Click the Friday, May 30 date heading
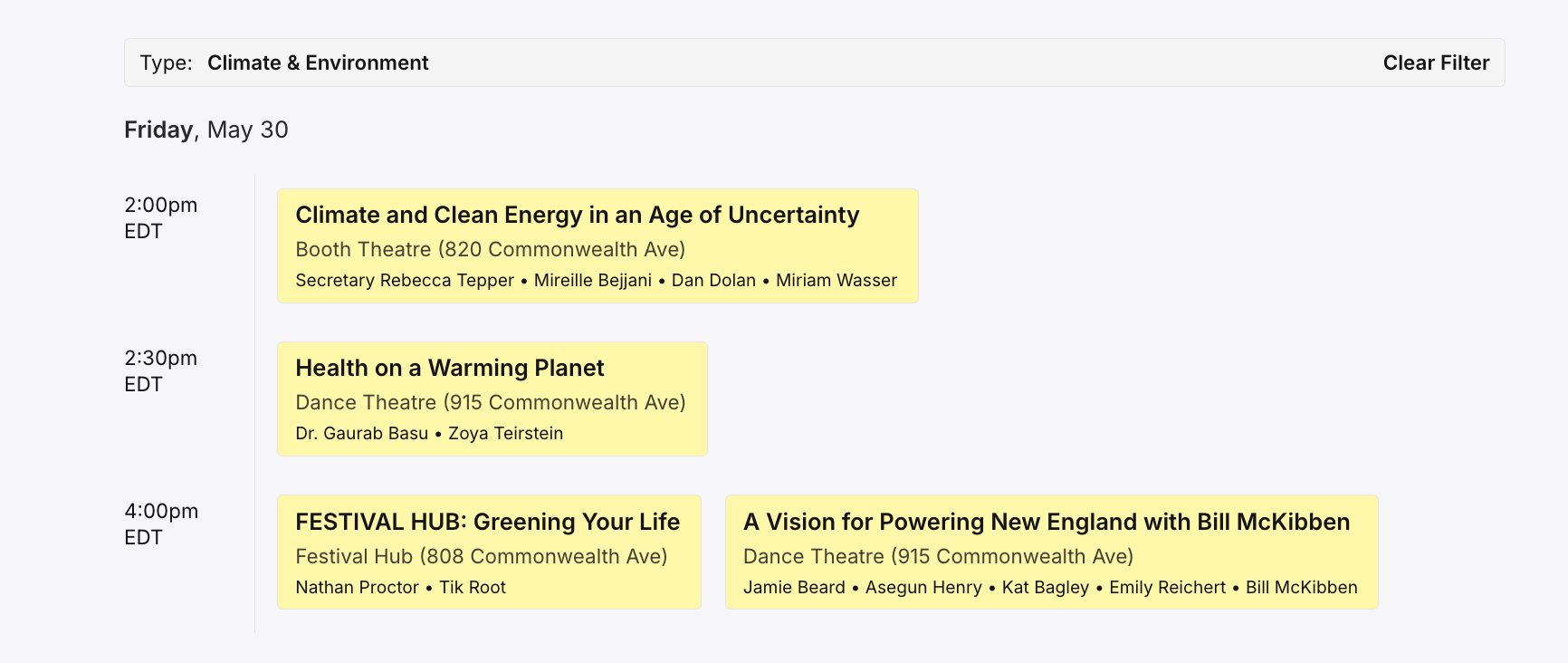Viewport: 1568px width, 663px height. 206,130
